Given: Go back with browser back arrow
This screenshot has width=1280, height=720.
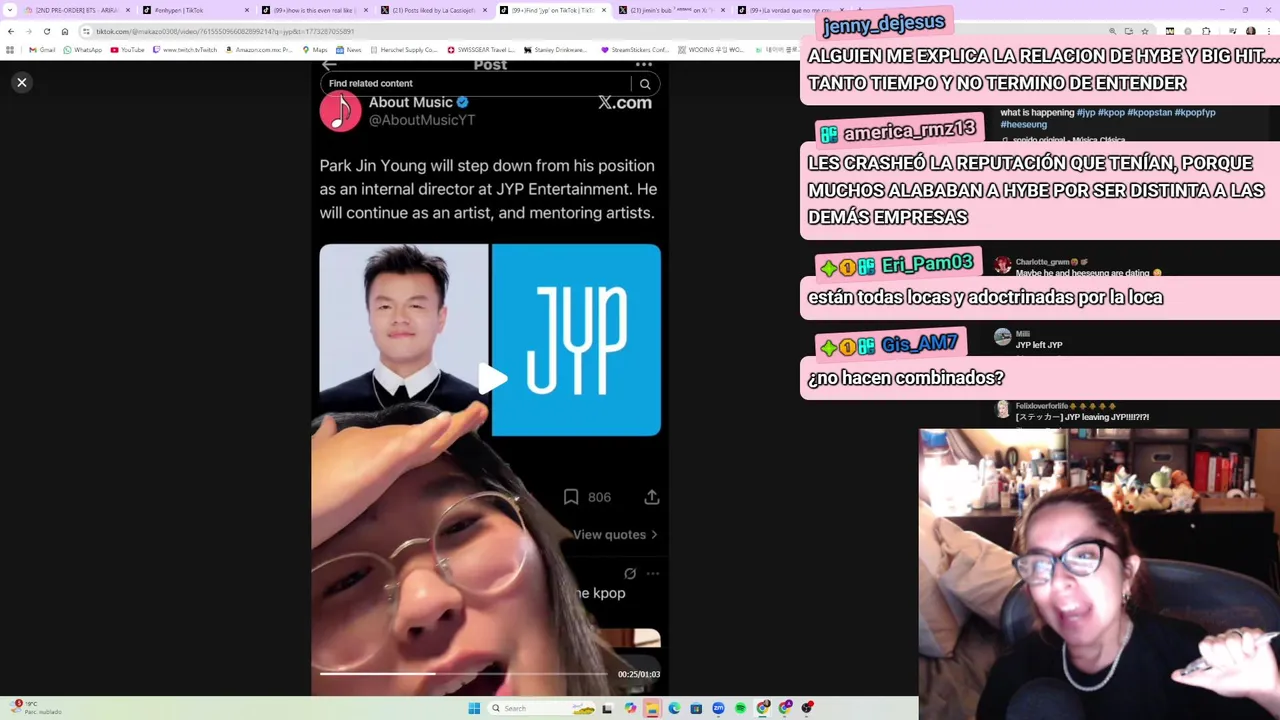Looking at the screenshot, I should (x=11, y=31).
